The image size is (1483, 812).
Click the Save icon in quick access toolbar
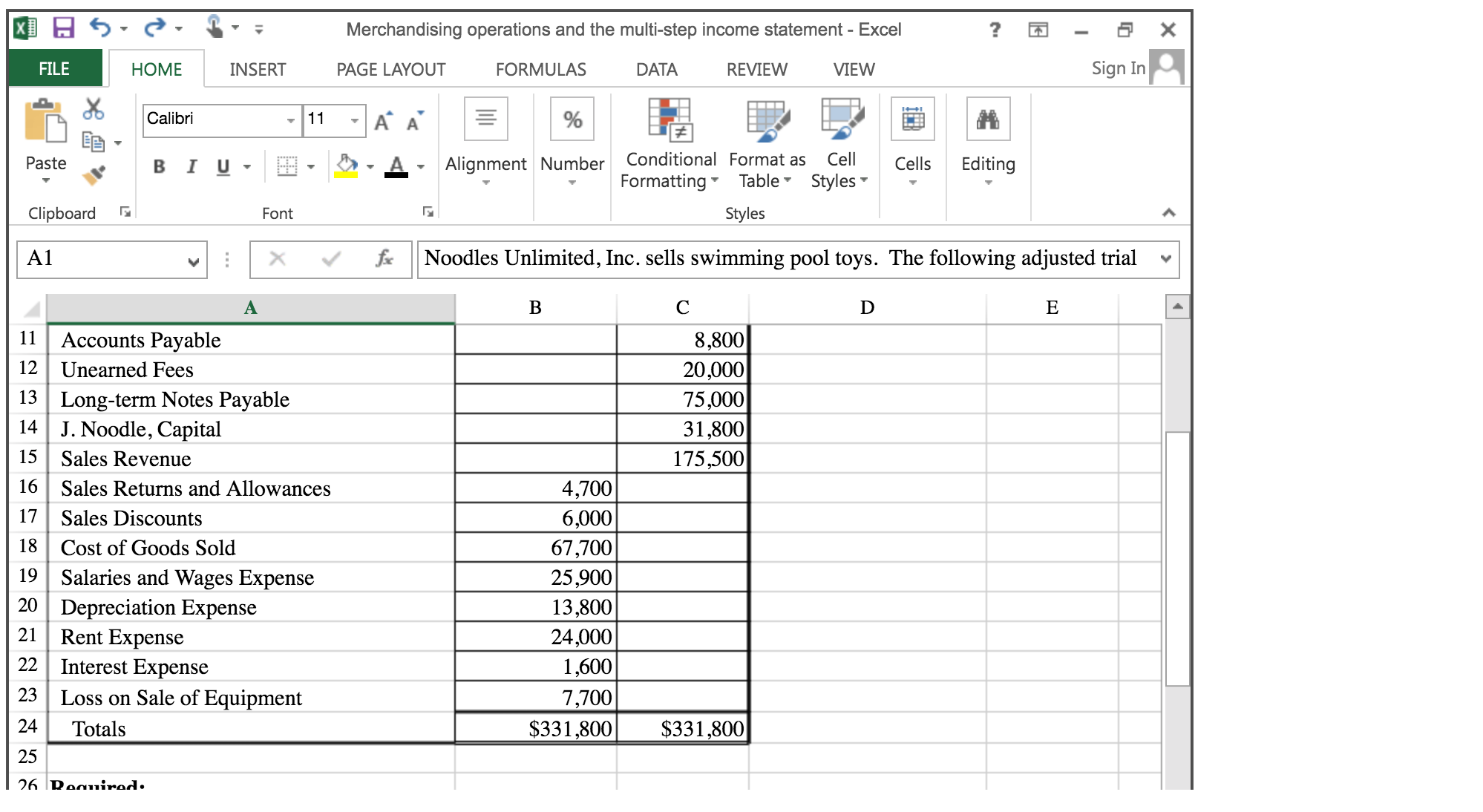click(64, 28)
